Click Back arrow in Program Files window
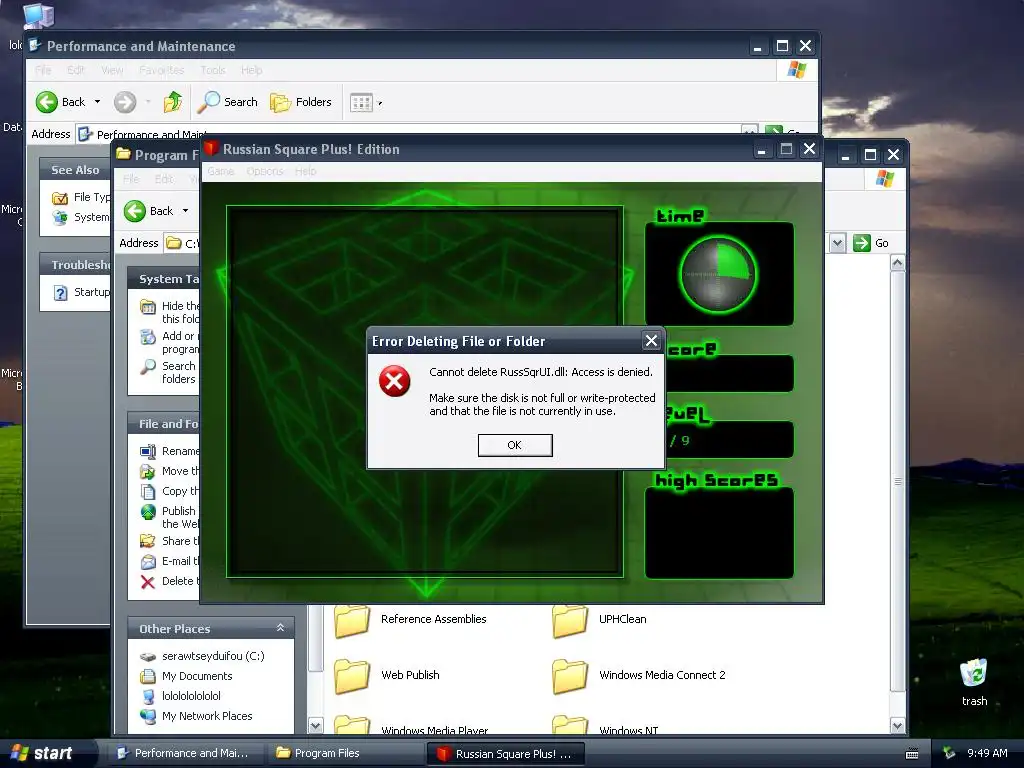The image size is (1024, 768). click(x=135, y=211)
